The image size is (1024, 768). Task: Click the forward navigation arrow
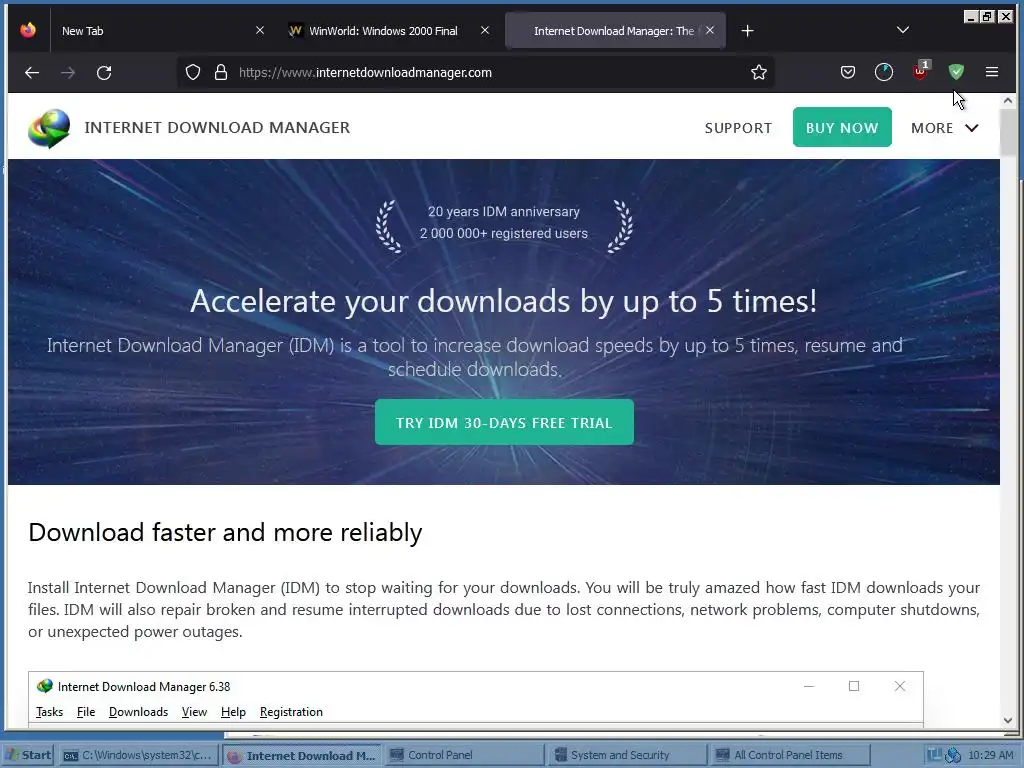(68, 72)
